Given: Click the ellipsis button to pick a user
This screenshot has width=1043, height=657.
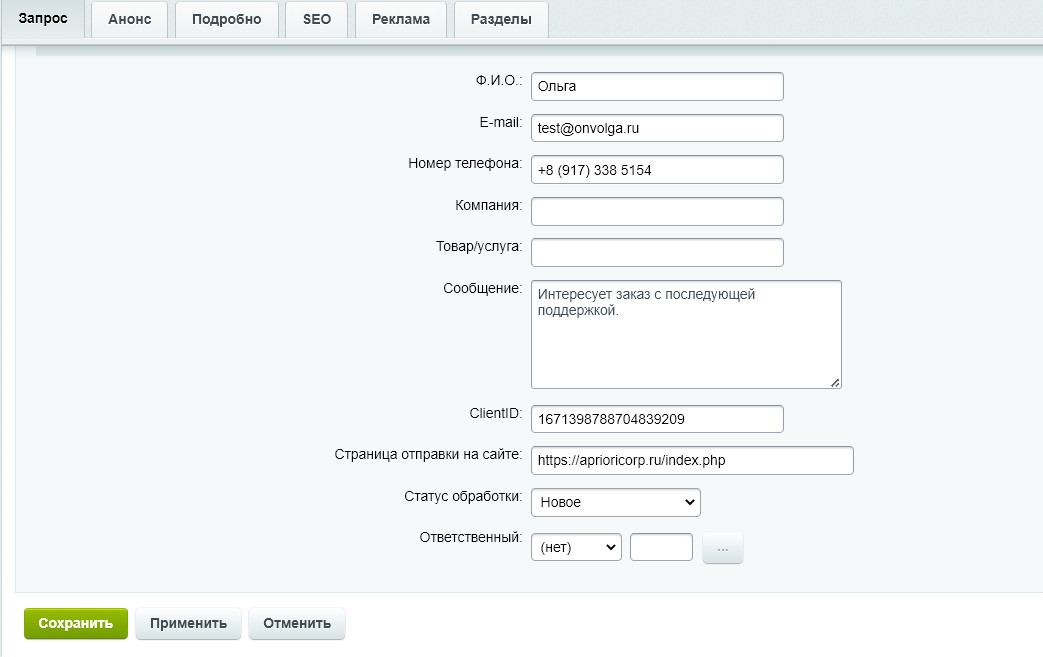Looking at the screenshot, I should coord(723,548).
